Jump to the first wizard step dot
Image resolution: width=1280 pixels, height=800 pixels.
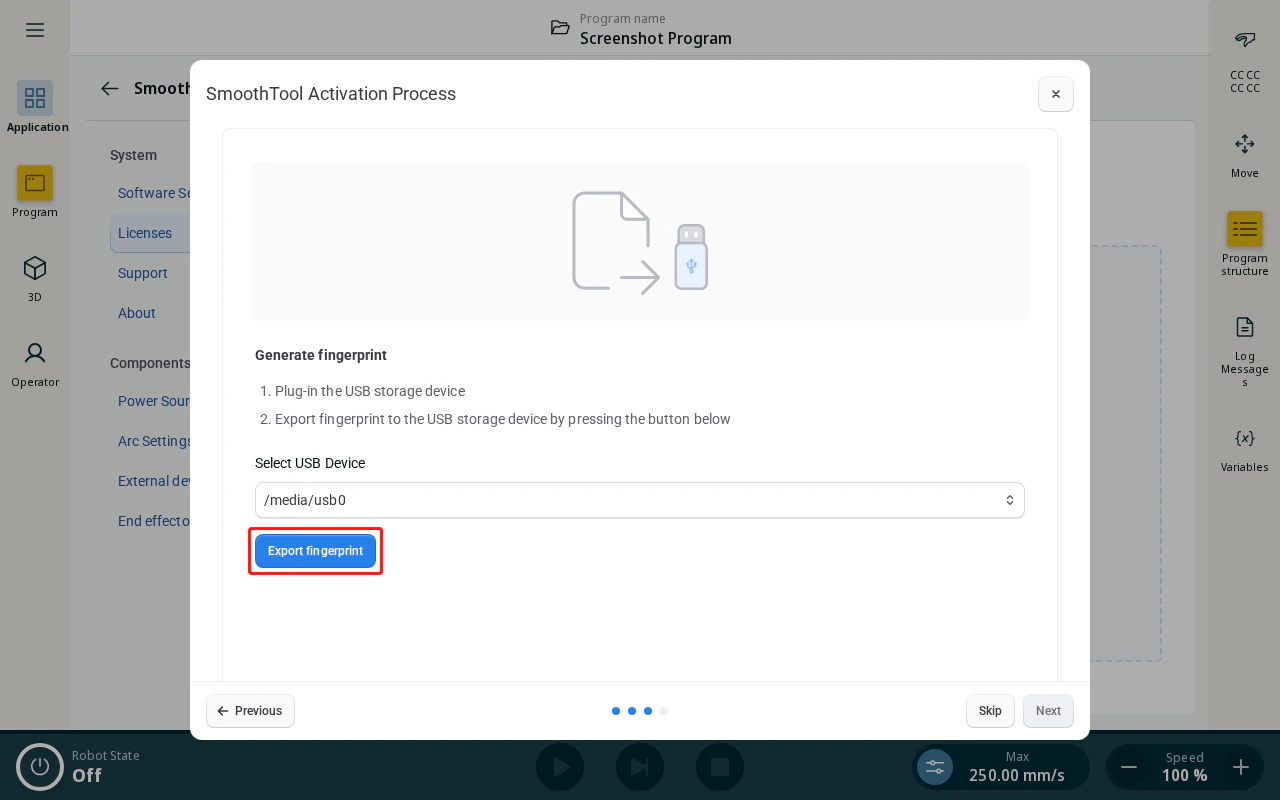point(616,711)
